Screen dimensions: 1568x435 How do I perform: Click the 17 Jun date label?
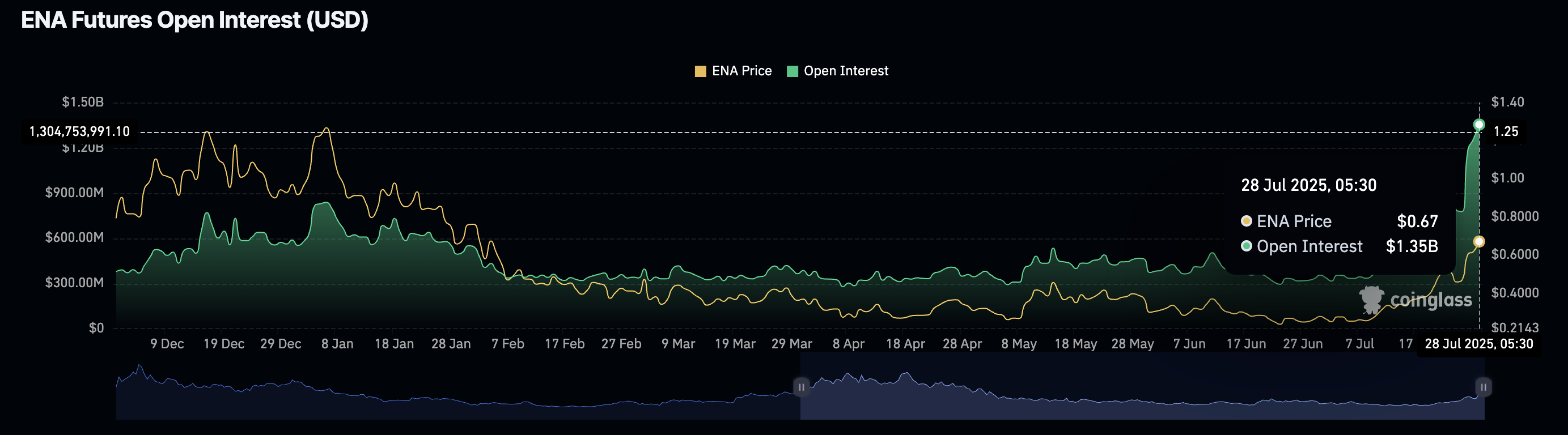(1246, 344)
